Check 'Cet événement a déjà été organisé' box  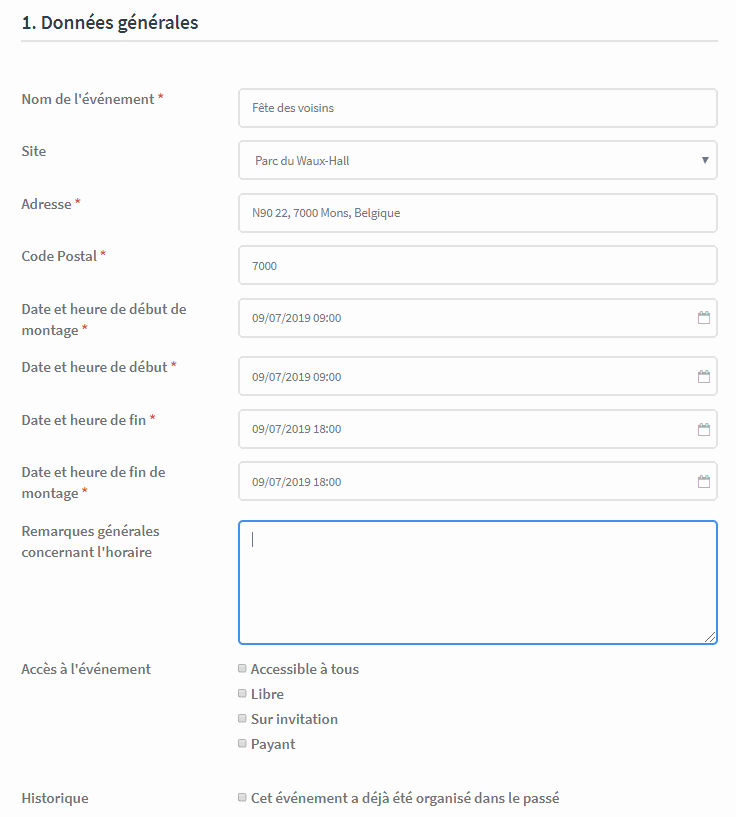[242, 797]
